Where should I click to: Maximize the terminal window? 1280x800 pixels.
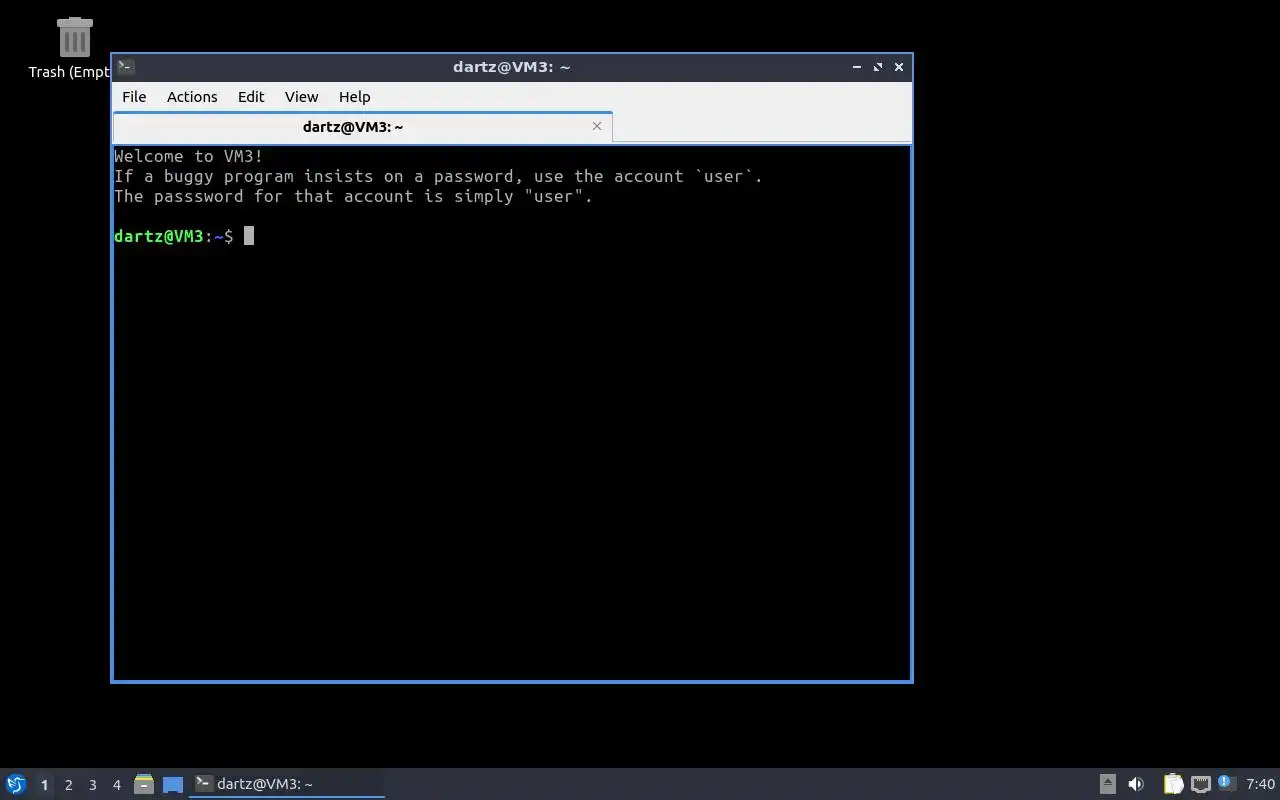point(878,67)
